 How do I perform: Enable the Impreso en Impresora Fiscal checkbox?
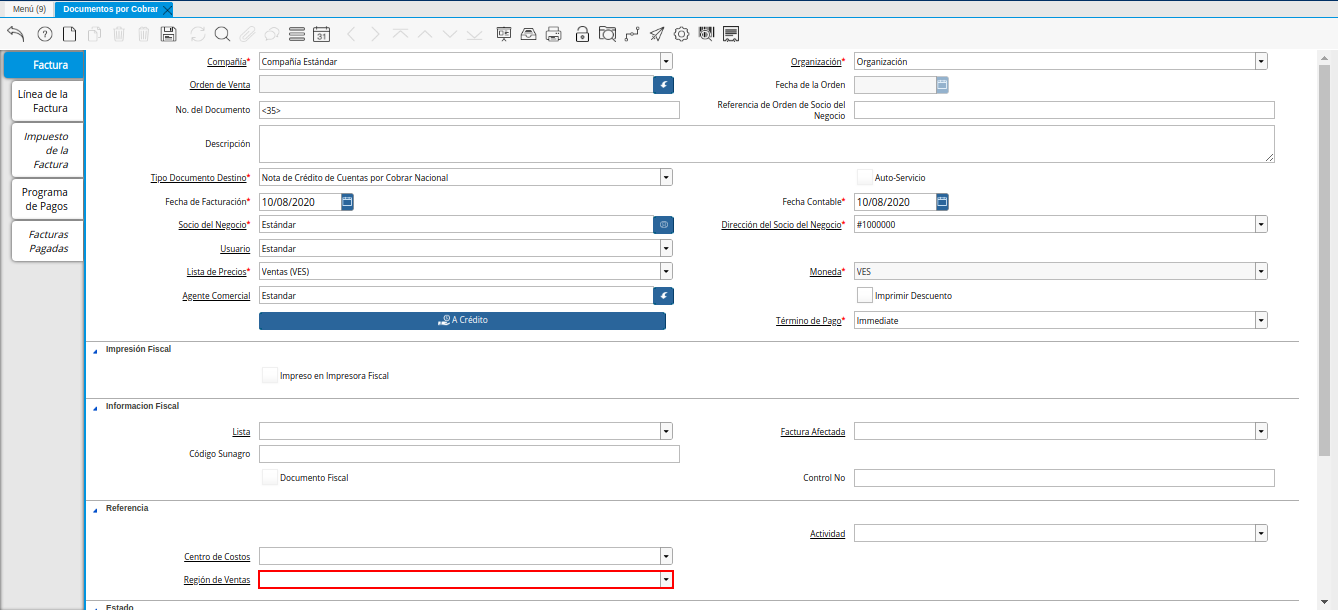click(x=270, y=376)
